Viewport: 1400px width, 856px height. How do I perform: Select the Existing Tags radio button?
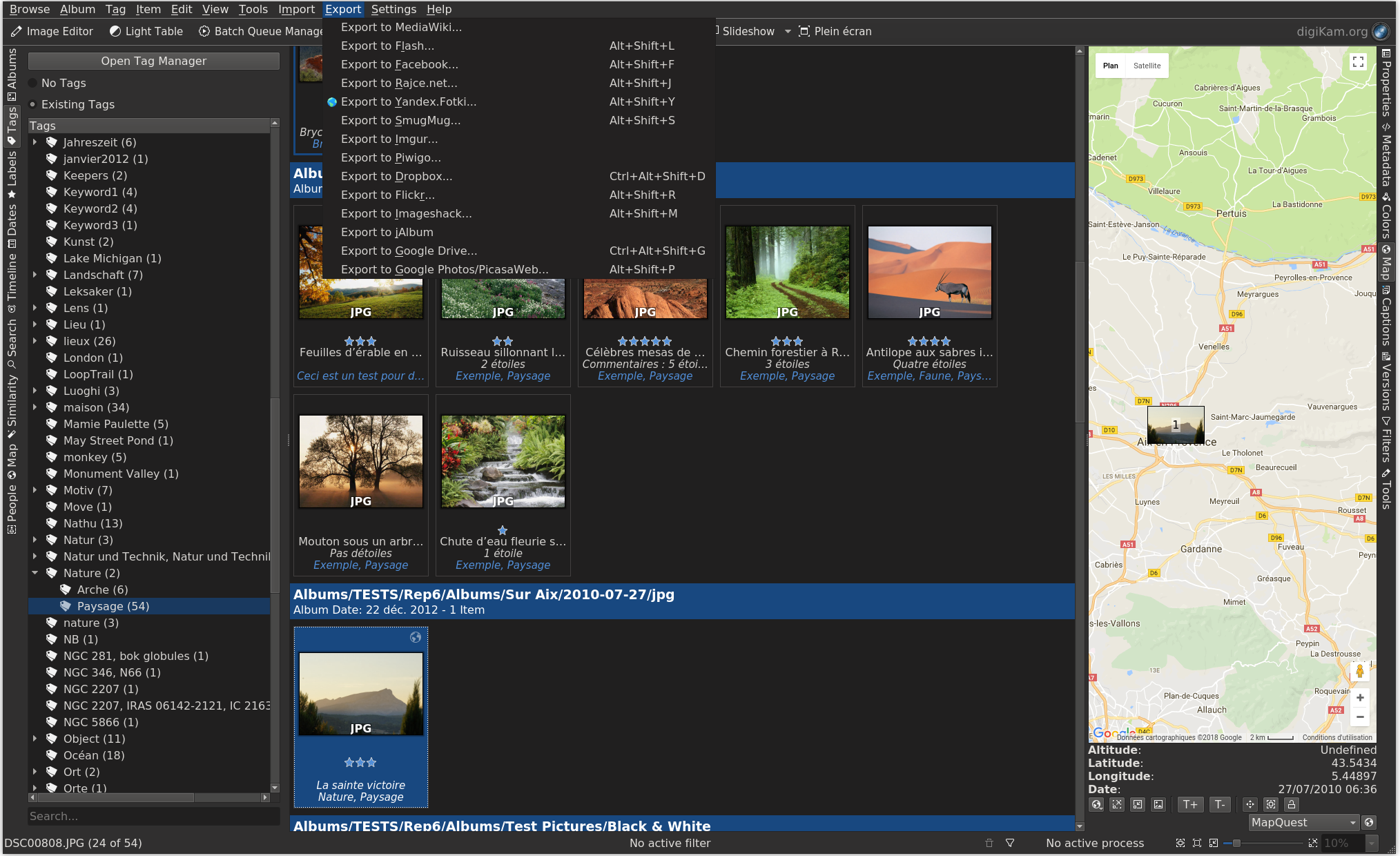click(32, 104)
